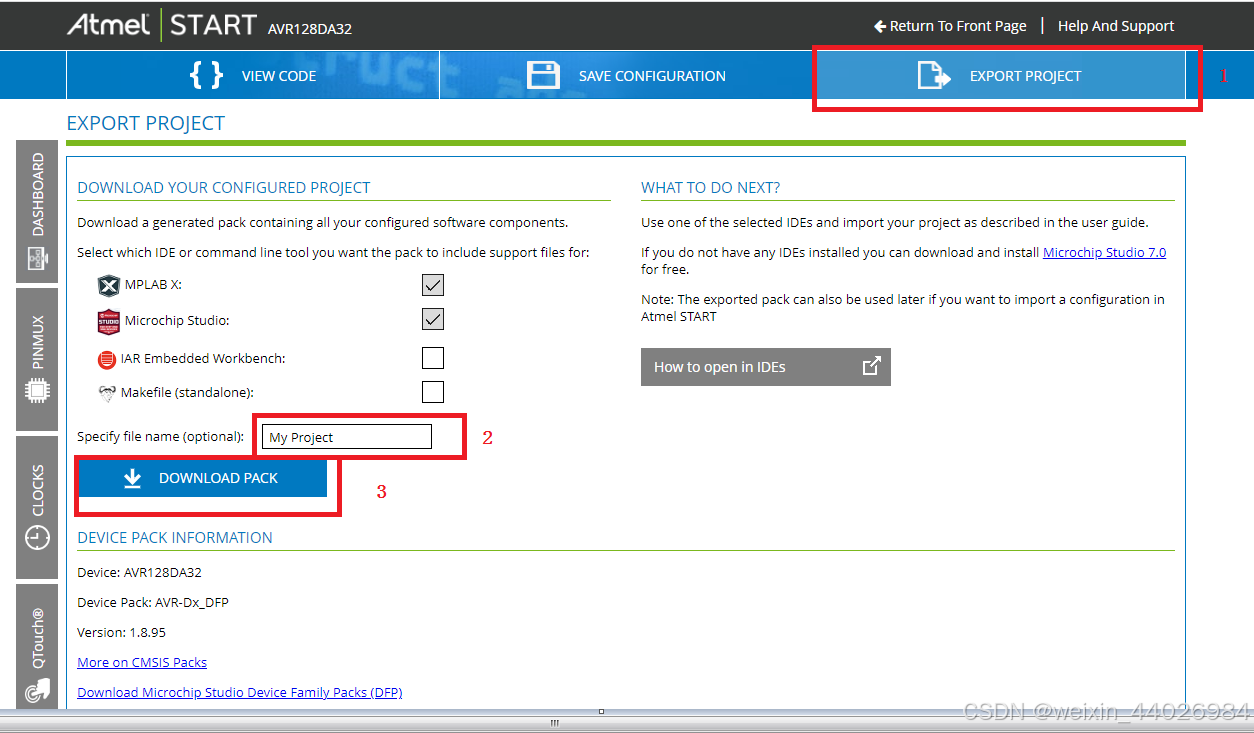Click the Specify file name (optional) label
Screen dimensions: 1254x733
pyautogui.click(x=161, y=437)
